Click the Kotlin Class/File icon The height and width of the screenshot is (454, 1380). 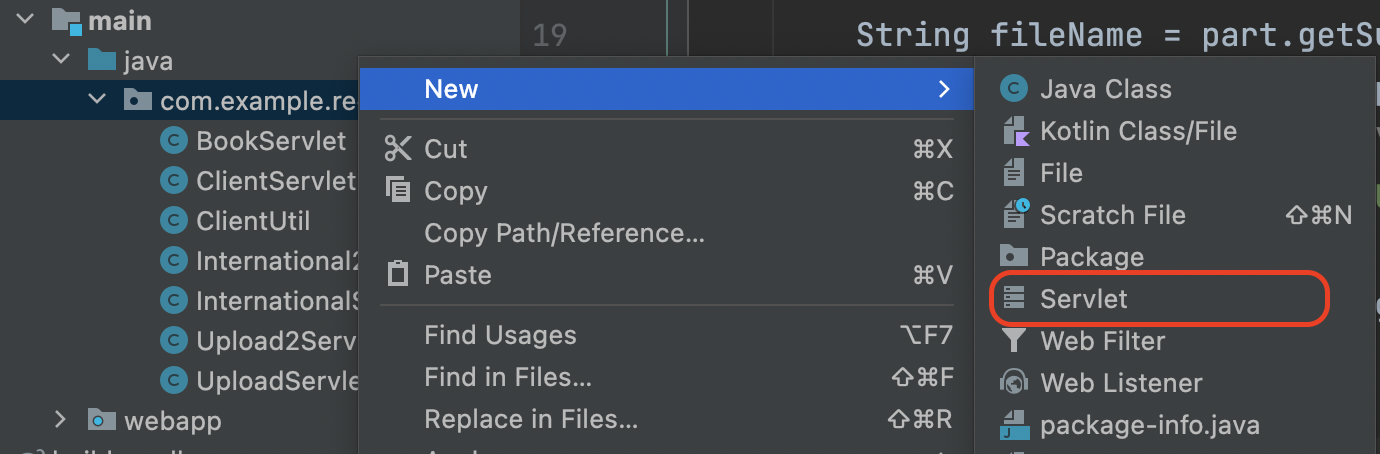tap(1014, 131)
